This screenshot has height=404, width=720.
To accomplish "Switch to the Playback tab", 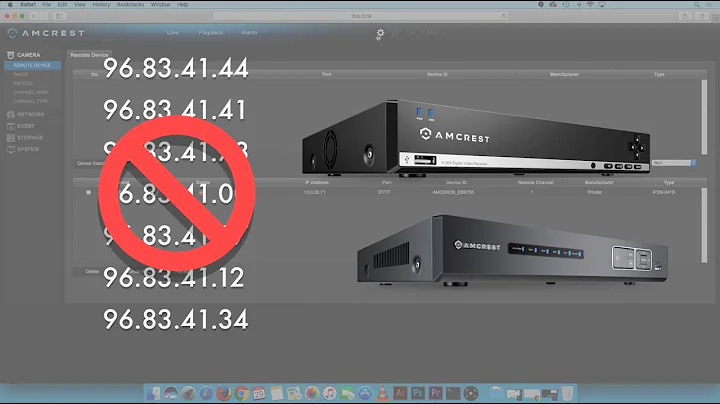I will tap(211, 33).
